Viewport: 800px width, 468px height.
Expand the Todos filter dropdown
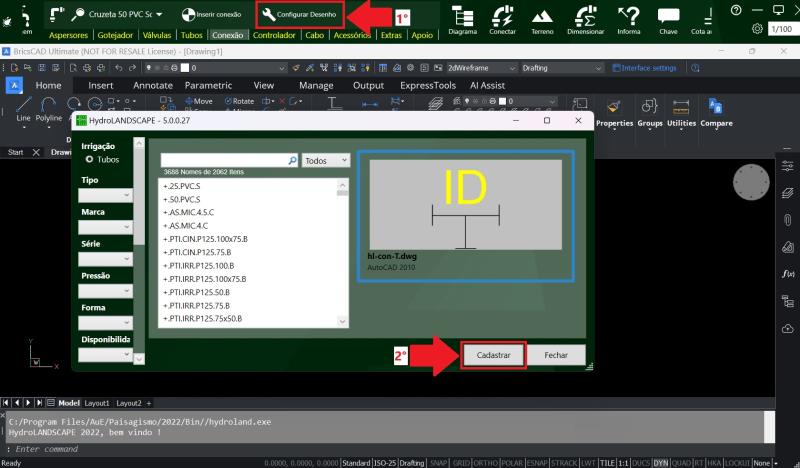click(x=326, y=160)
